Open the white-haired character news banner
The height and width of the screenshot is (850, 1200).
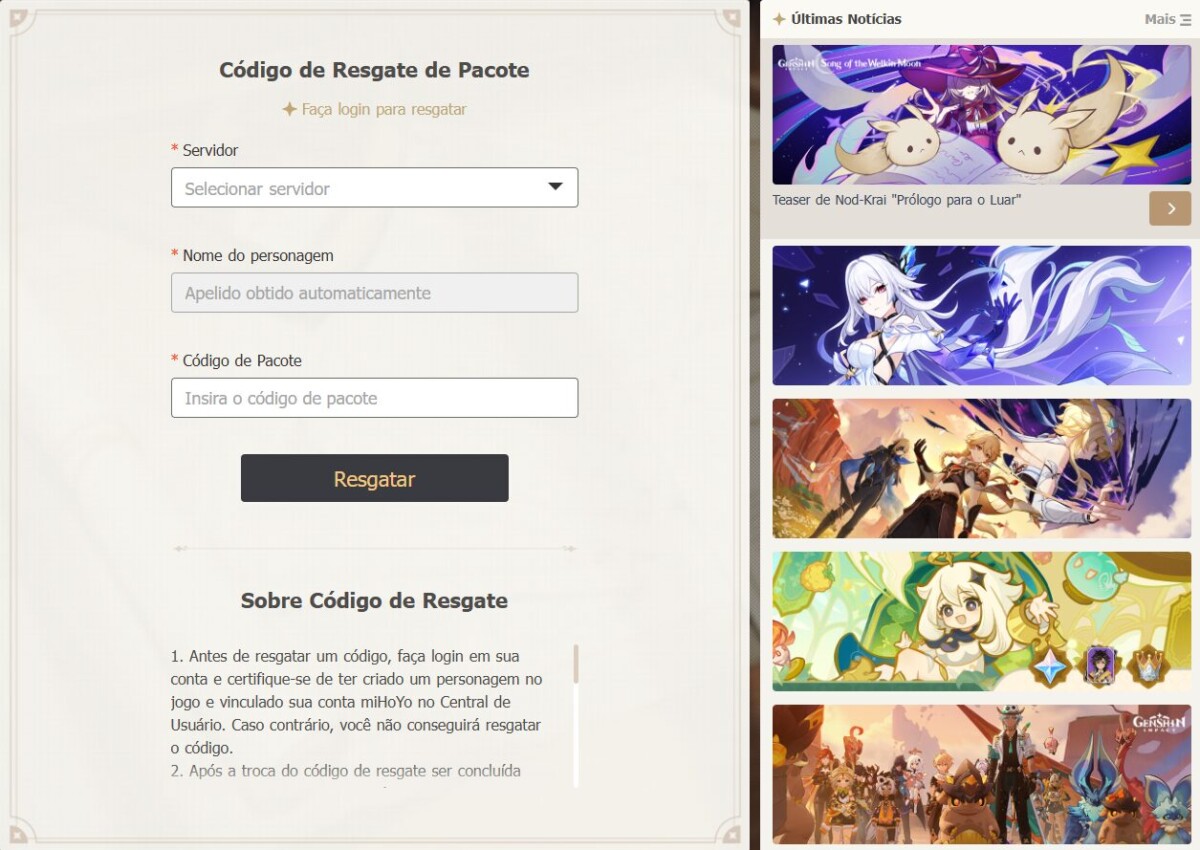[981, 315]
